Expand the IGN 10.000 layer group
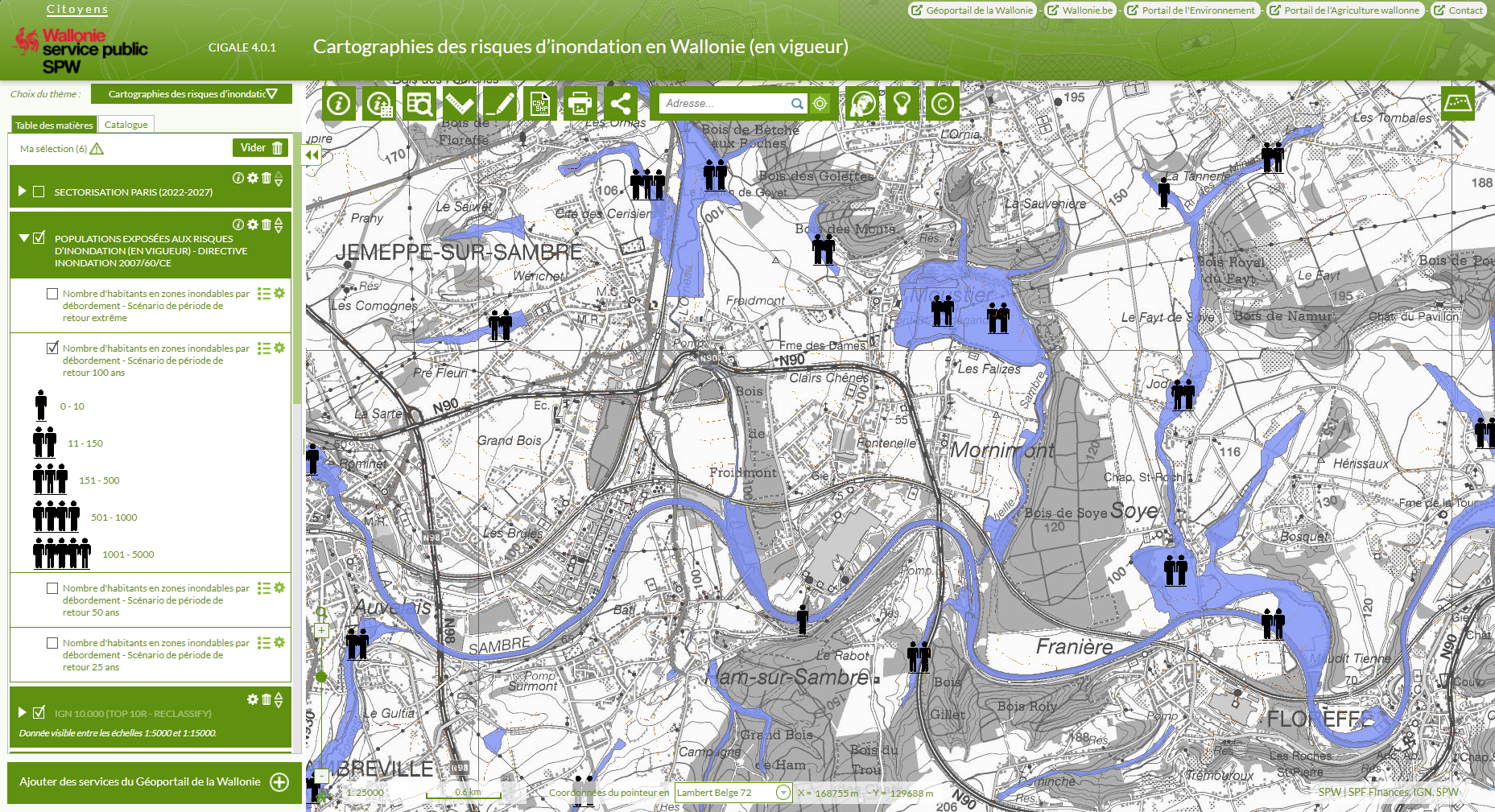The image size is (1495, 812). pos(23,712)
